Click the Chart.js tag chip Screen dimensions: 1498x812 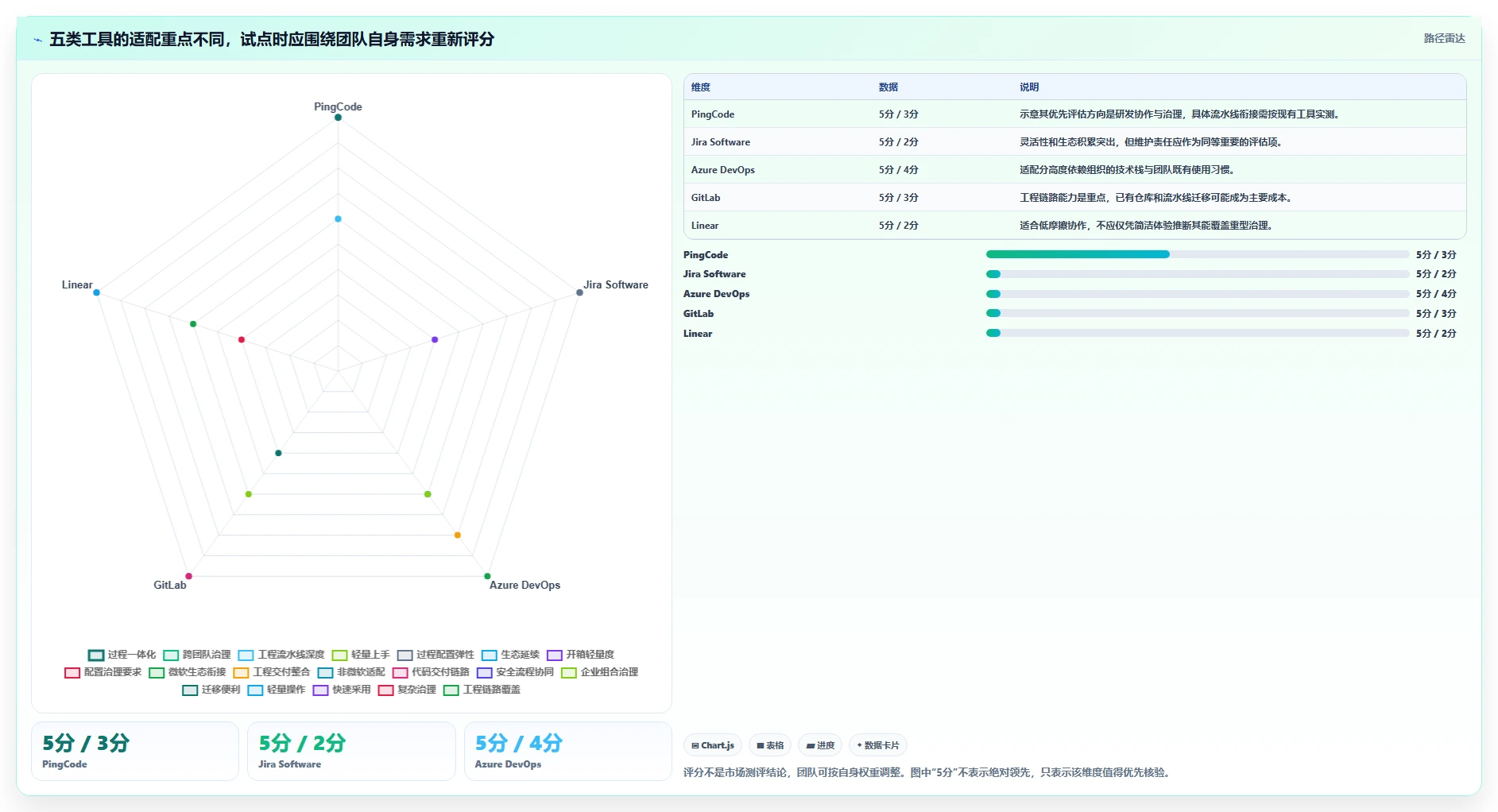713,745
